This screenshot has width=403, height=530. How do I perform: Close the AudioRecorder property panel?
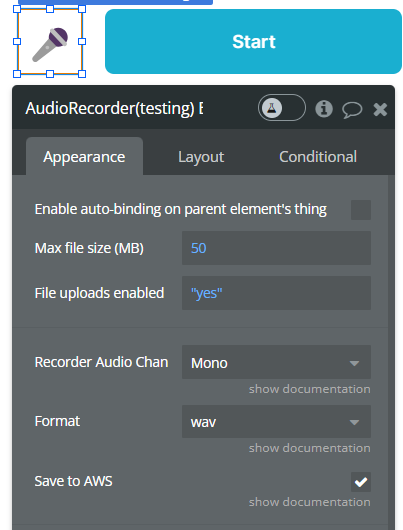[380, 109]
